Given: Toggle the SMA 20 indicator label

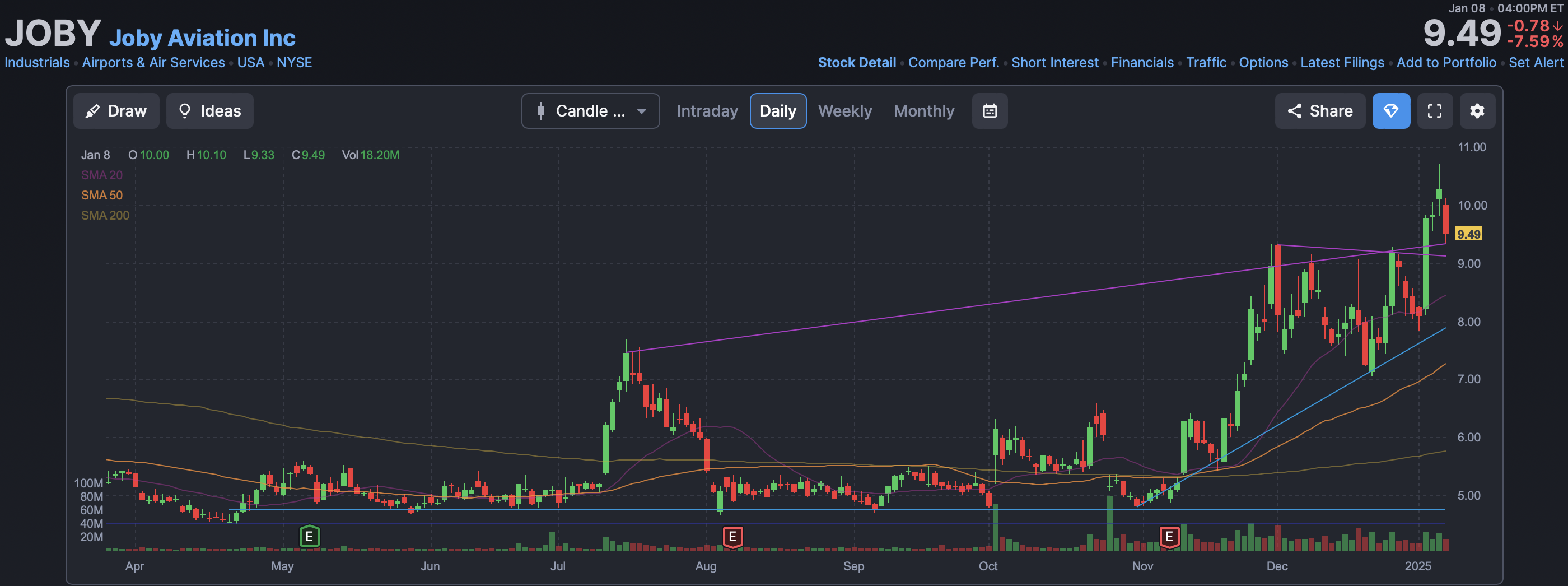Looking at the screenshot, I should pyautogui.click(x=102, y=175).
